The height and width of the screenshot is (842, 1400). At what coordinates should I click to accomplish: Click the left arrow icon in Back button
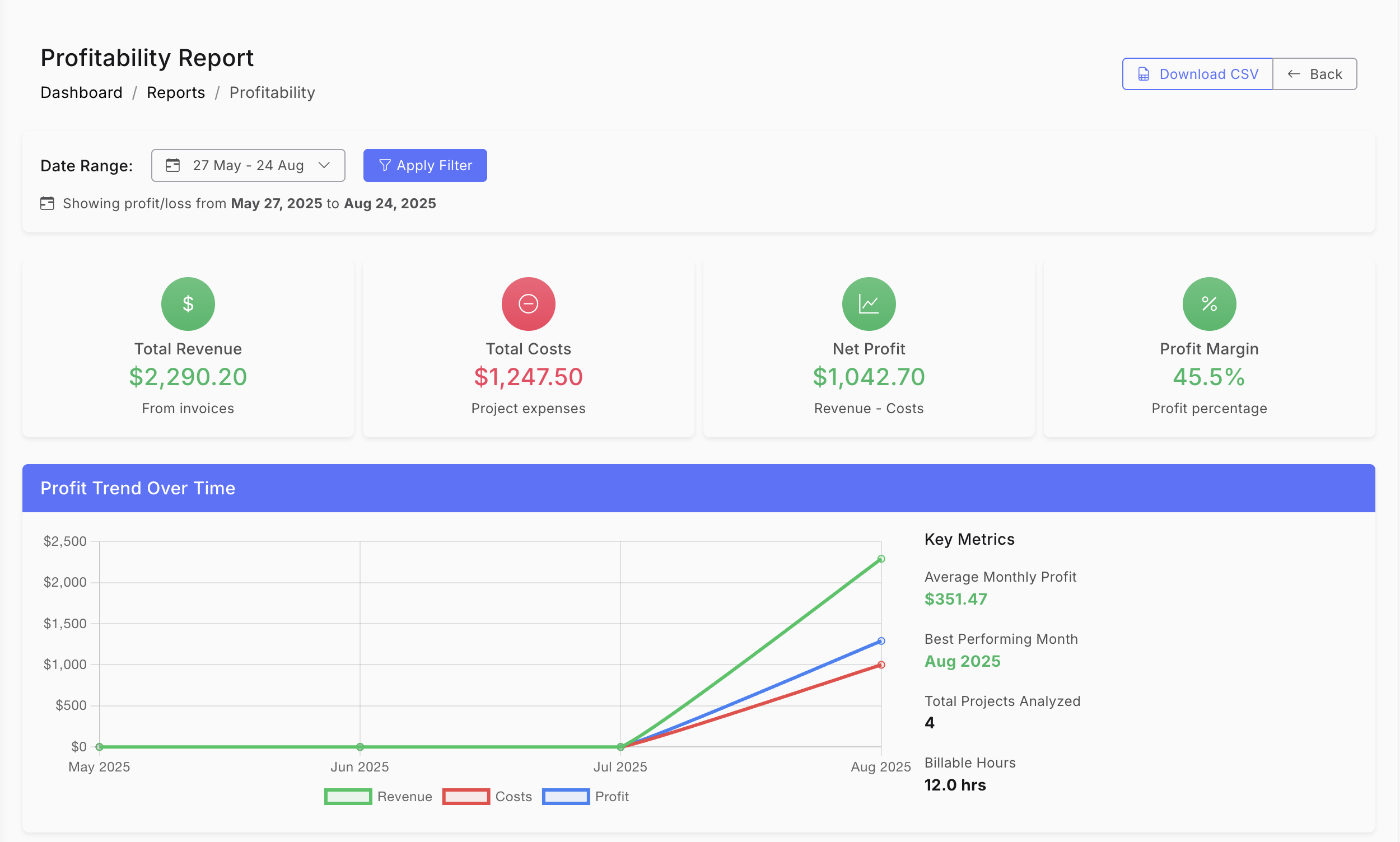[1293, 74]
